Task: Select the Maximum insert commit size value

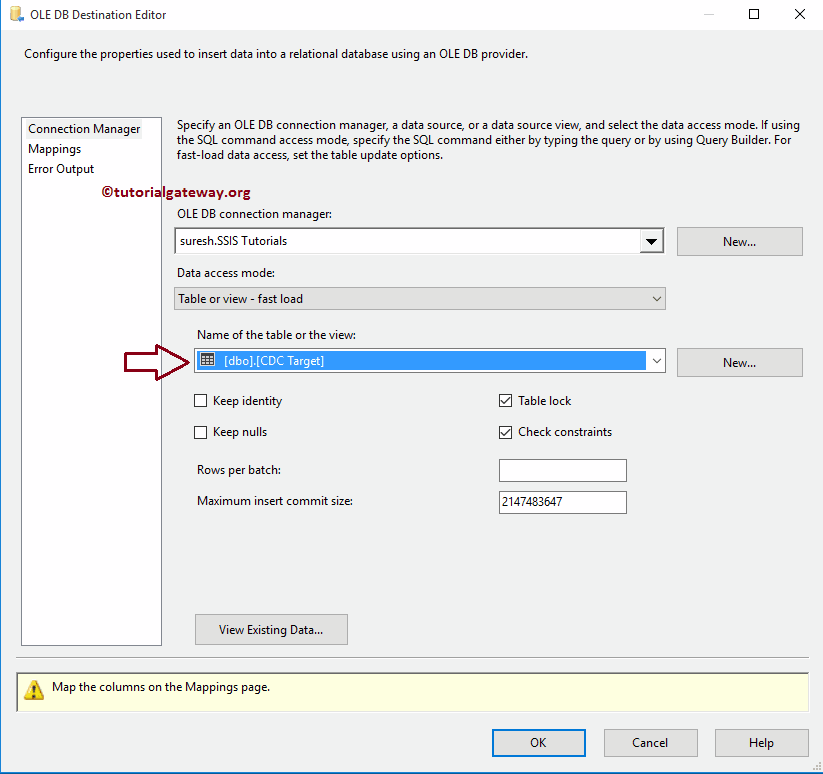Action: pyautogui.click(x=562, y=501)
